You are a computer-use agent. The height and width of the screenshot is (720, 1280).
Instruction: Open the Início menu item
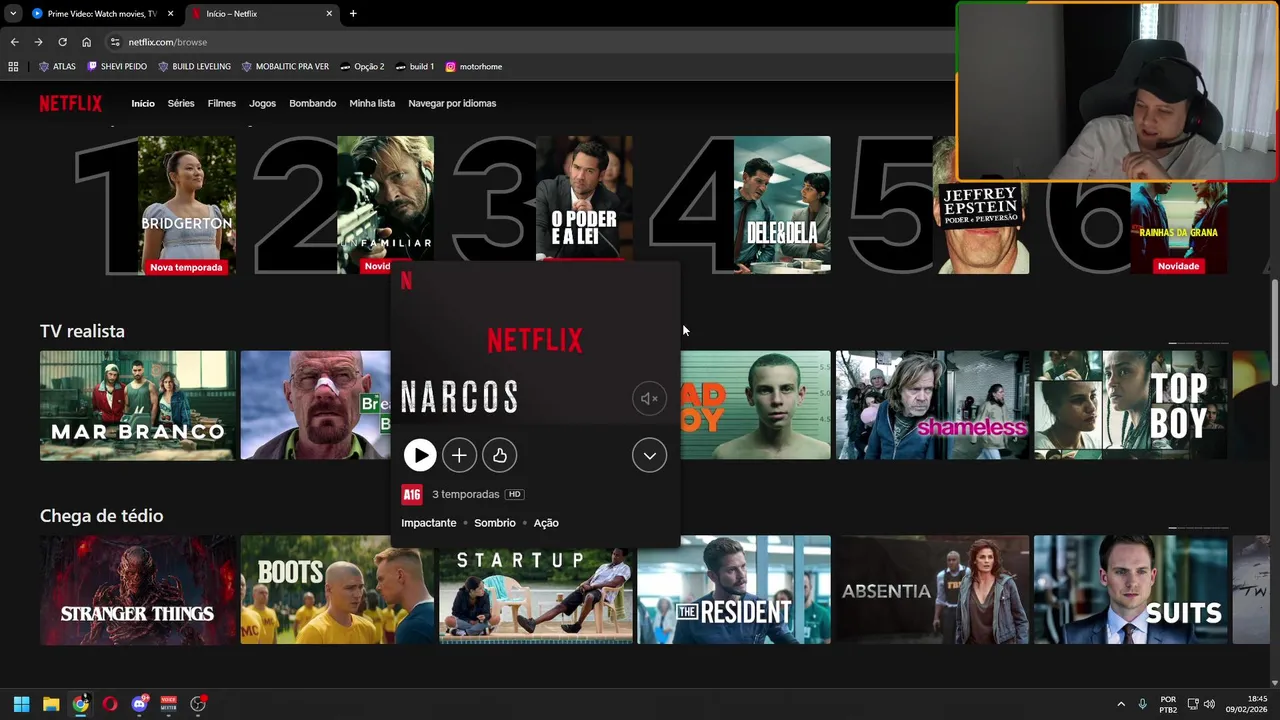(x=143, y=103)
